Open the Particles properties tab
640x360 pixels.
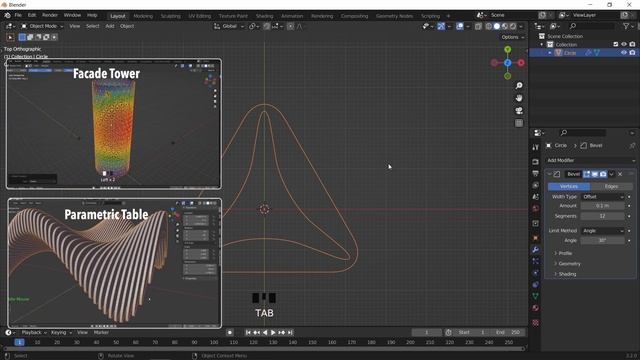536,261
